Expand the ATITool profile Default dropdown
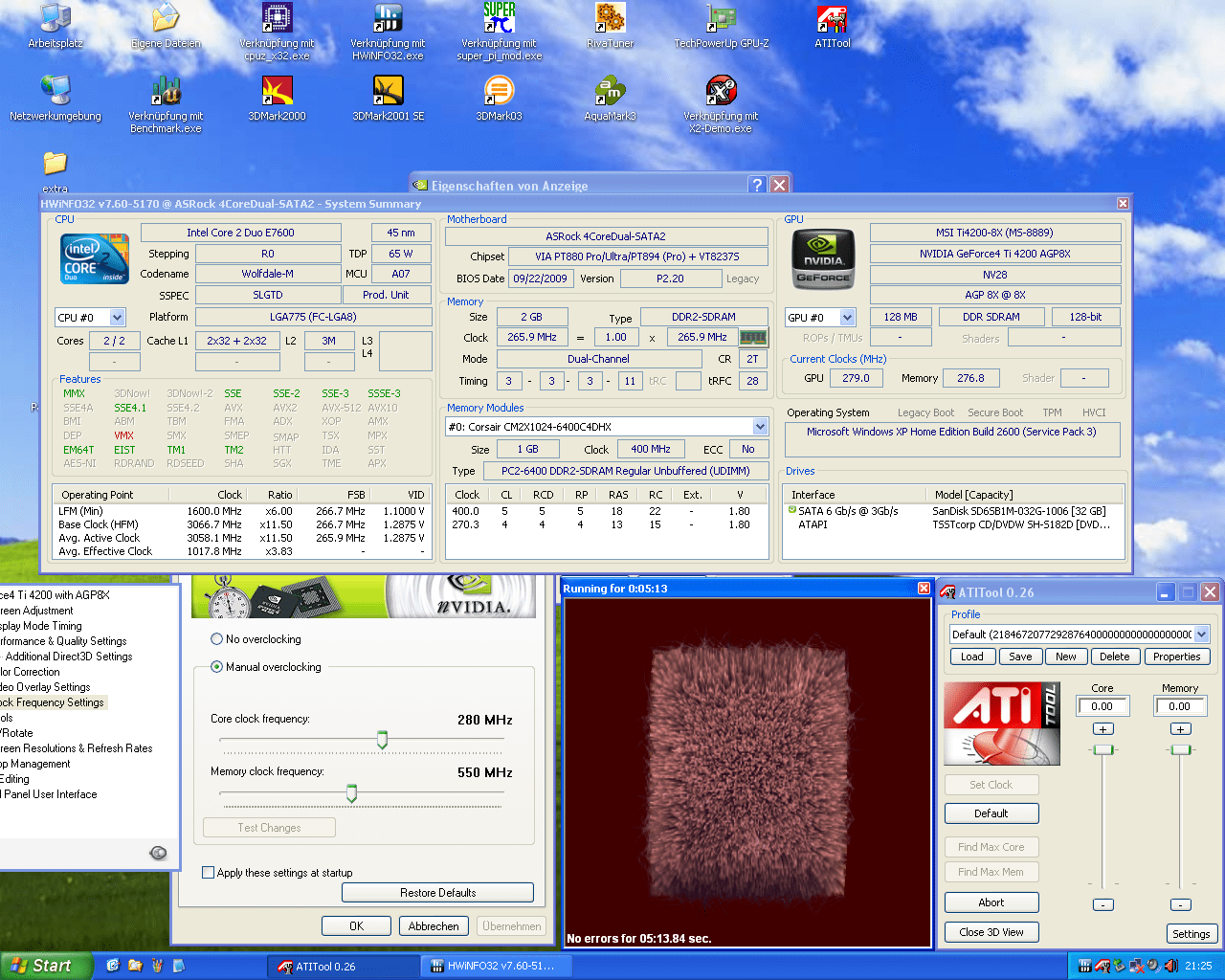This screenshot has height=980, width=1225. (1202, 635)
